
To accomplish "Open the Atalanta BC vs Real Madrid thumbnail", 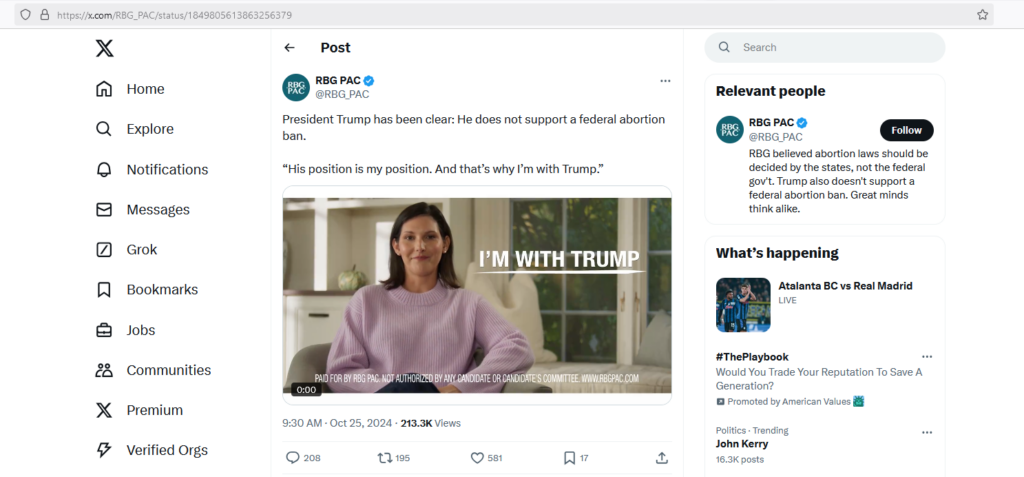I will pyautogui.click(x=743, y=304).
